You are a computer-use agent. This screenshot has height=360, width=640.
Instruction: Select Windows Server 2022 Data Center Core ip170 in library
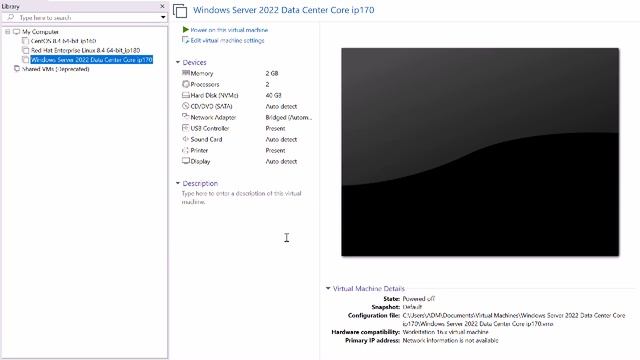(92, 60)
